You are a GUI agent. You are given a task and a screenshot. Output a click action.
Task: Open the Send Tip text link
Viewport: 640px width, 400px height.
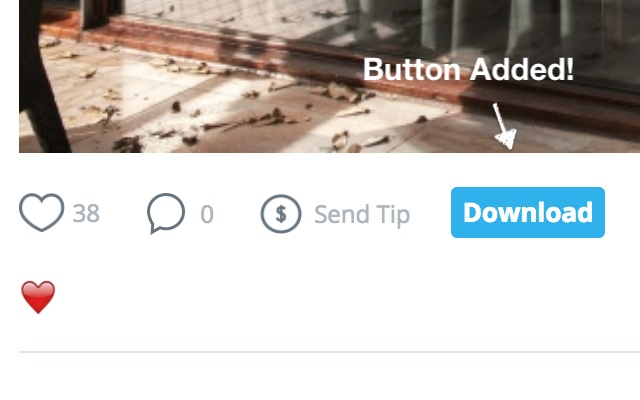(x=362, y=214)
